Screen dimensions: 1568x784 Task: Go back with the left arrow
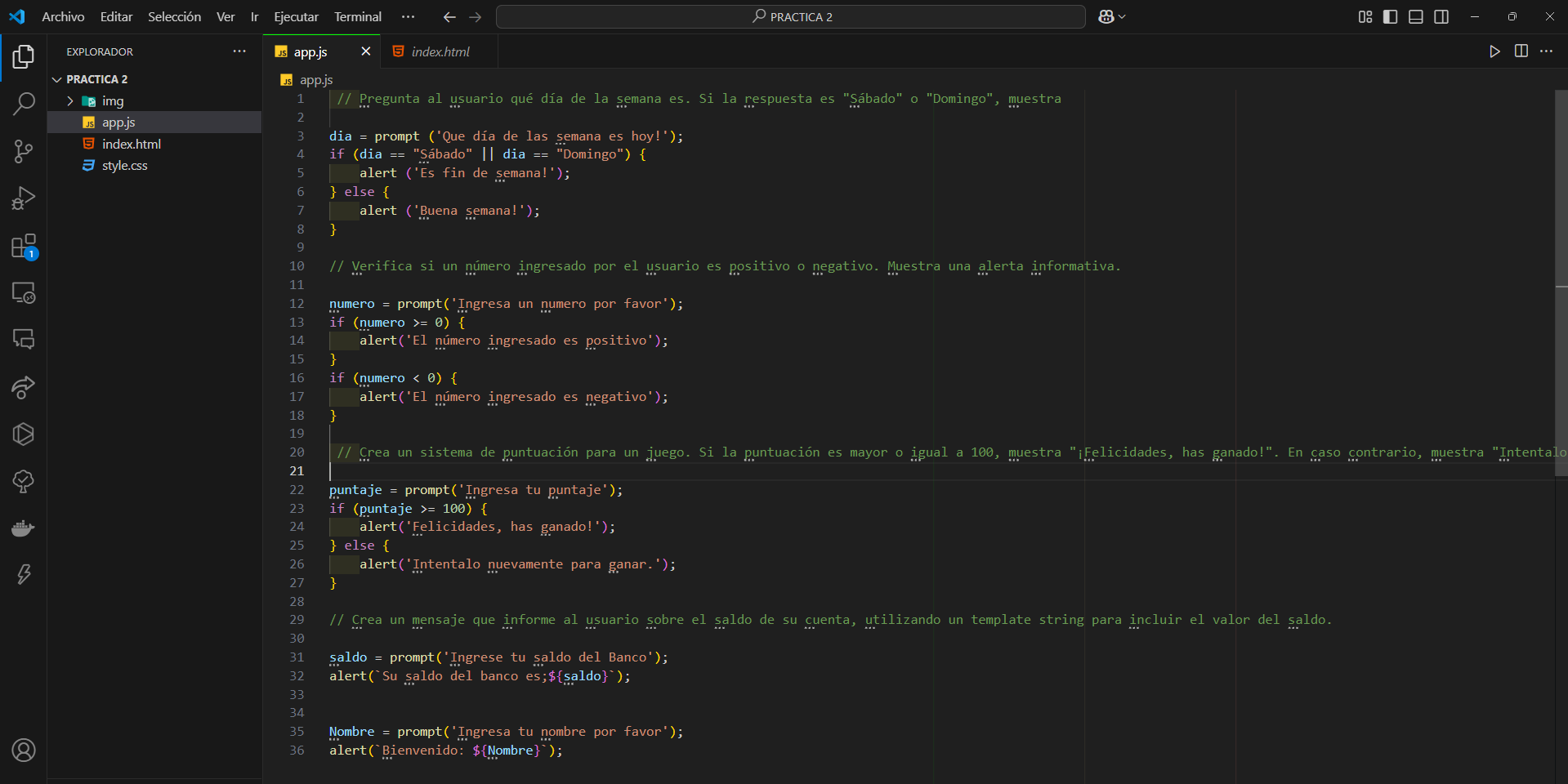click(449, 16)
